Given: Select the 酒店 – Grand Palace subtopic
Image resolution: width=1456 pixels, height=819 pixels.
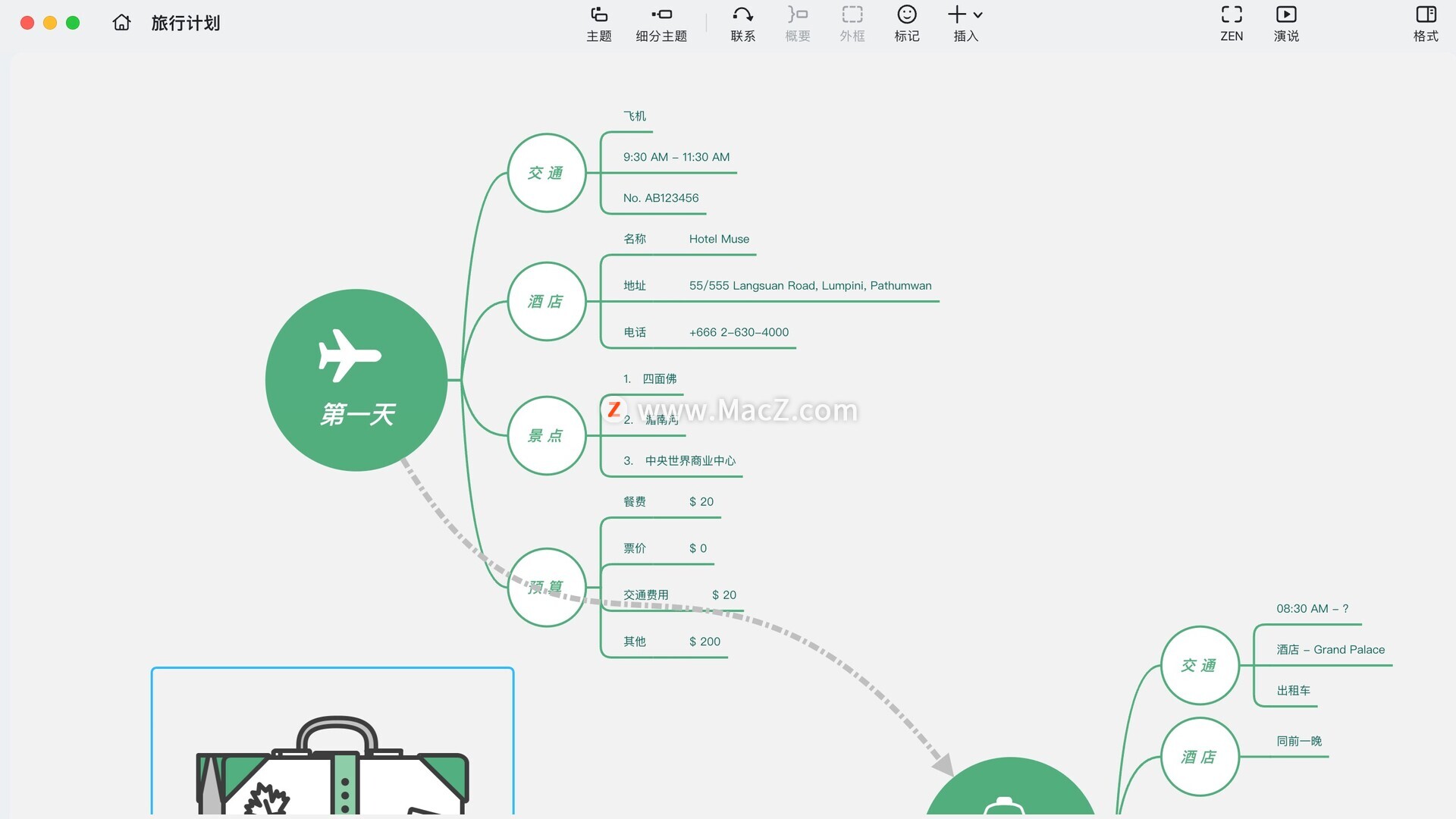Looking at the screenshot, I should 1330,649.
